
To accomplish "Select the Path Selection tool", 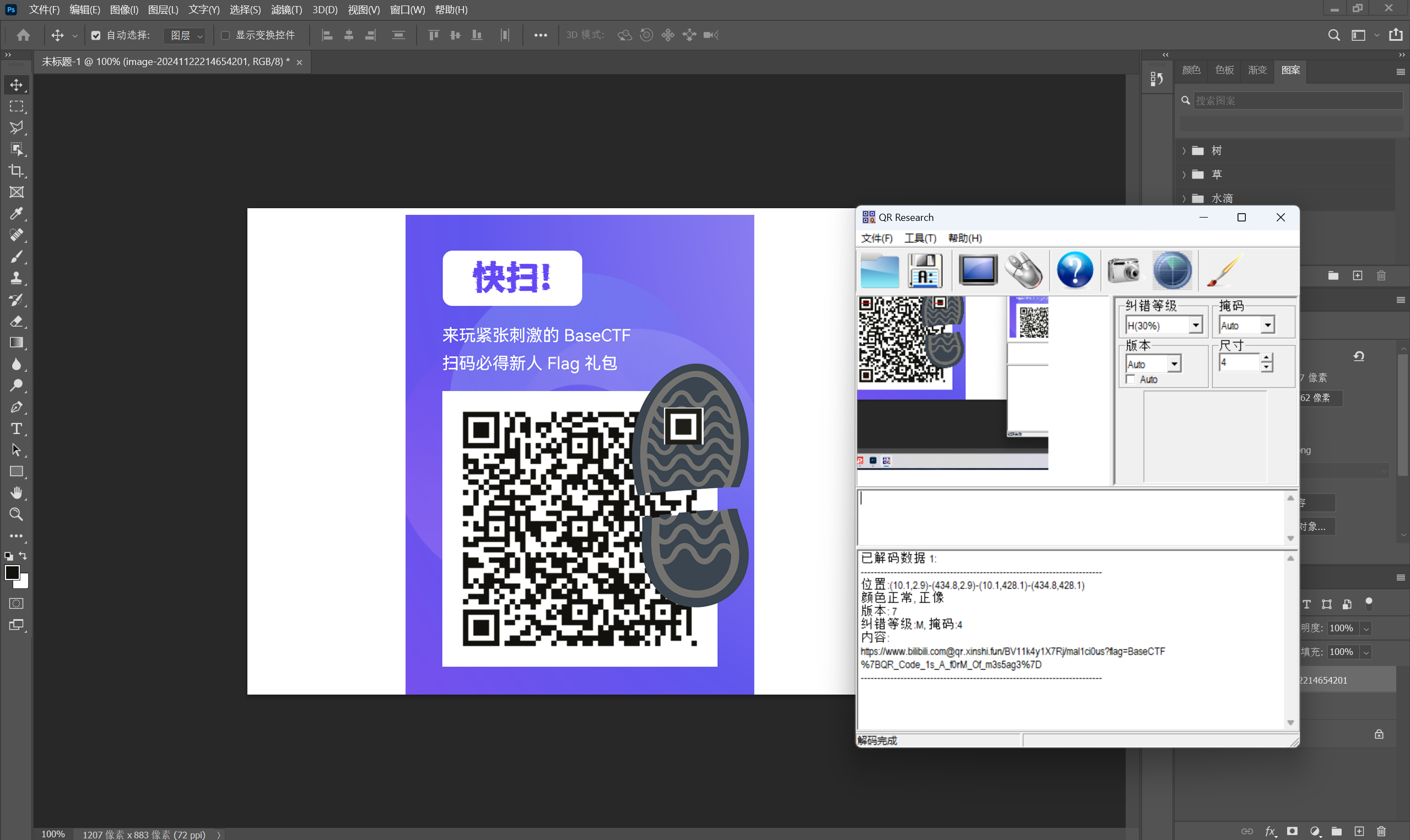I will click(x=17, y=450).
